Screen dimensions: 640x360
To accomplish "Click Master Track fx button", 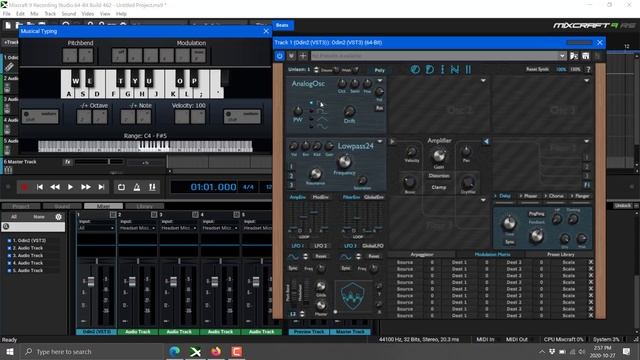I will 68,162.
